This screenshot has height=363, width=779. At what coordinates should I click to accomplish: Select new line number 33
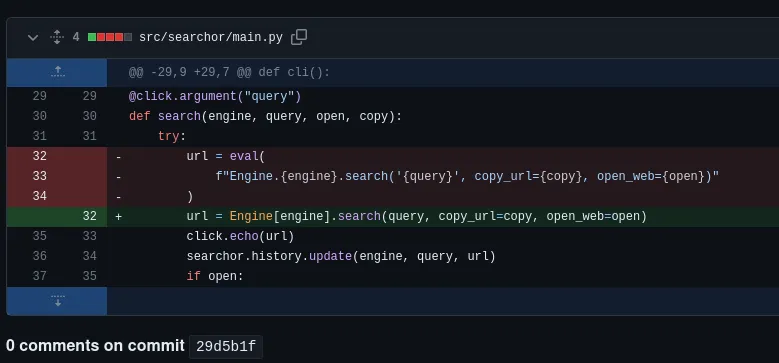(89, 236)
